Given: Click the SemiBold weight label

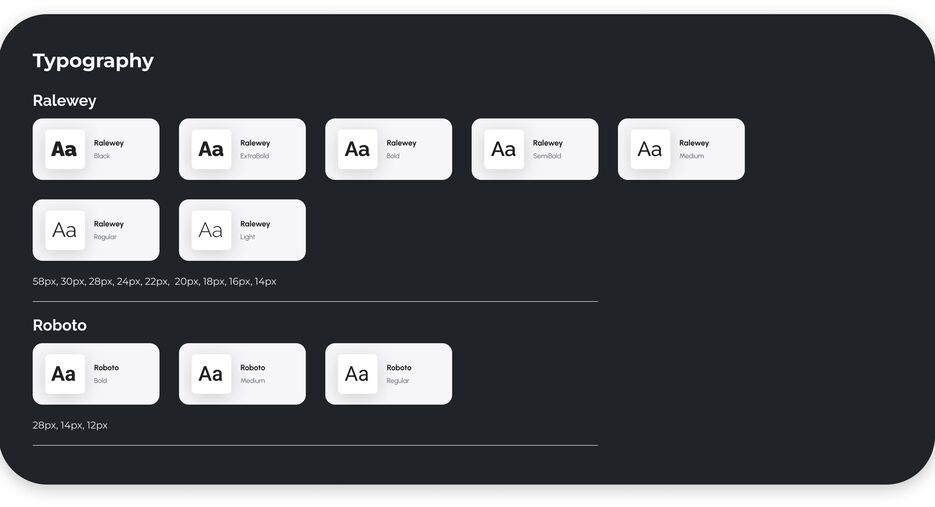Looking at the screenshot, I should click(547, 156).
